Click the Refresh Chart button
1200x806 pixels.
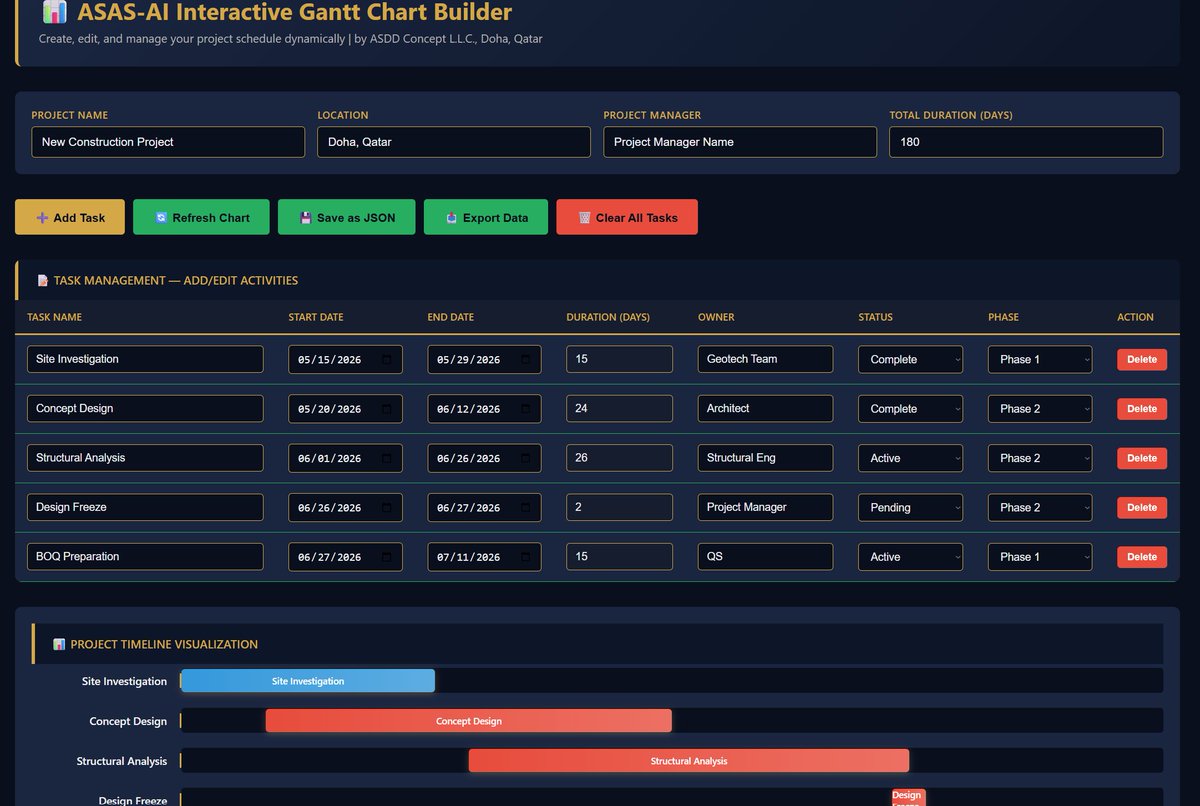[x=201, y=217]
